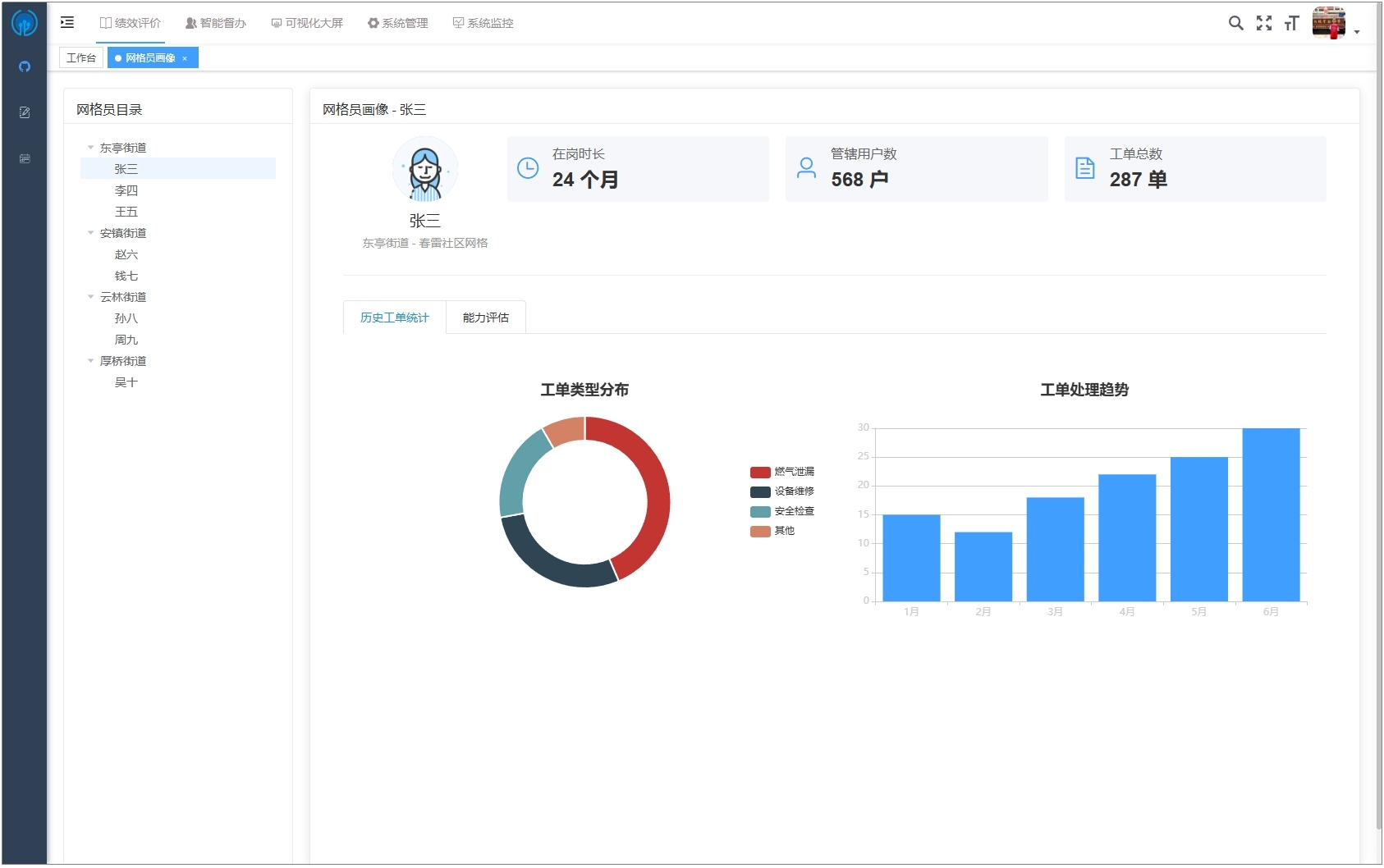Viewport: 1384px width, 868px height.
Task: Switch to the 能力评估 tab
Action: coord(485,318)
